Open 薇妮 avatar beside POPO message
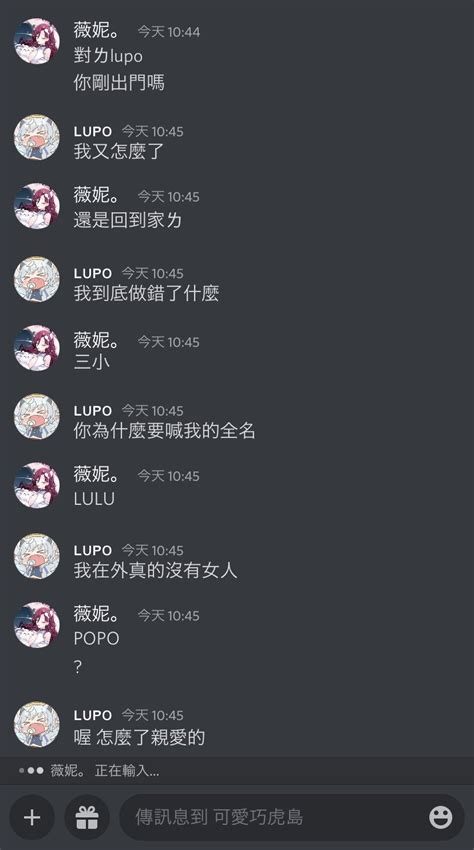474x850 pixels. pyautogui.click(x=36, y=625)
